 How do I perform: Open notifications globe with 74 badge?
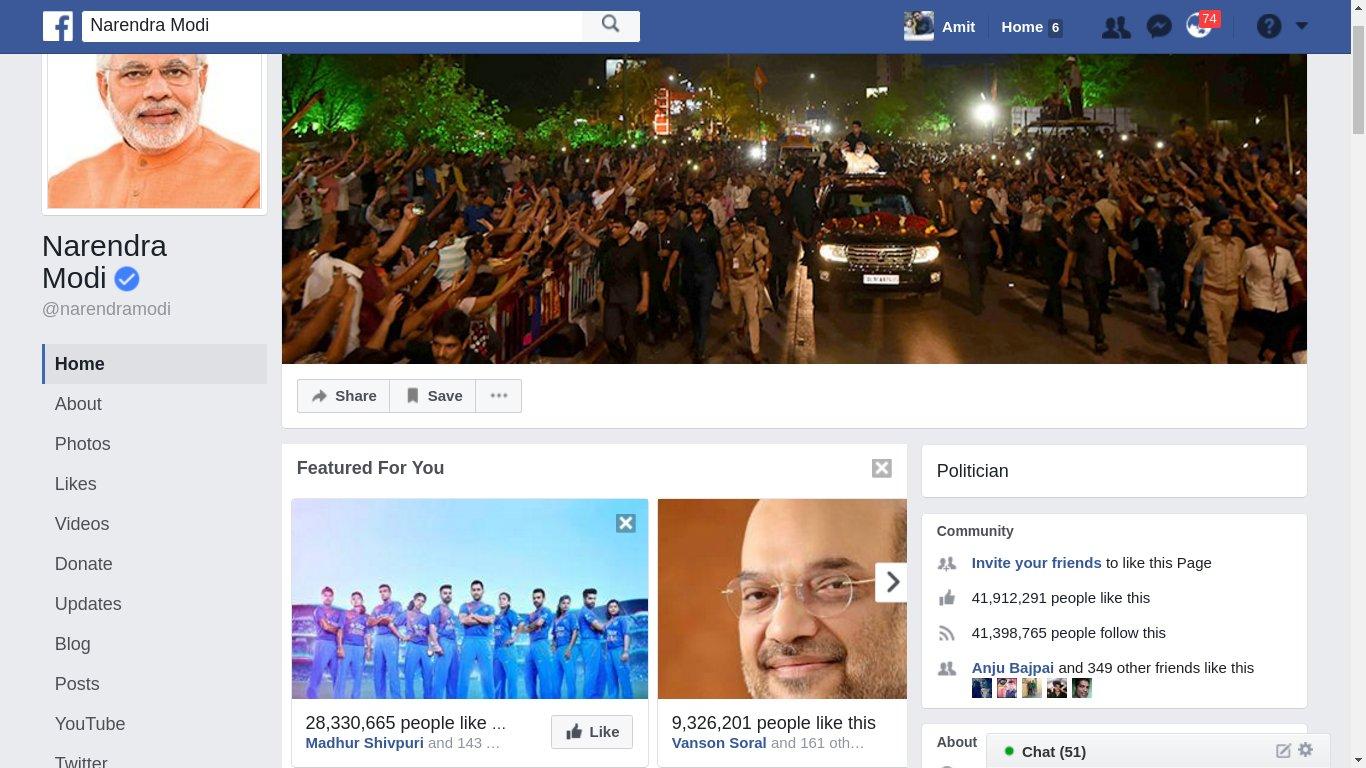[1199, 26]
